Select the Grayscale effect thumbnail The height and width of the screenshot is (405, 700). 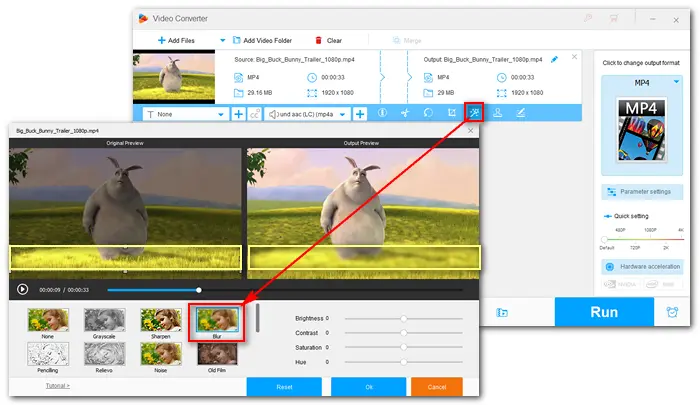coord(104,320)
